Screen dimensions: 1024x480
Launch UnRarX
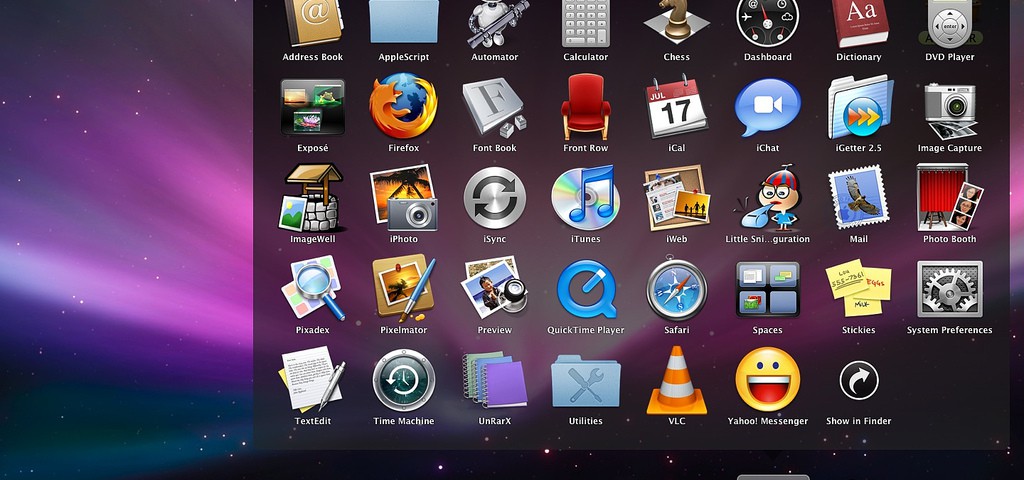click(494, 379)
